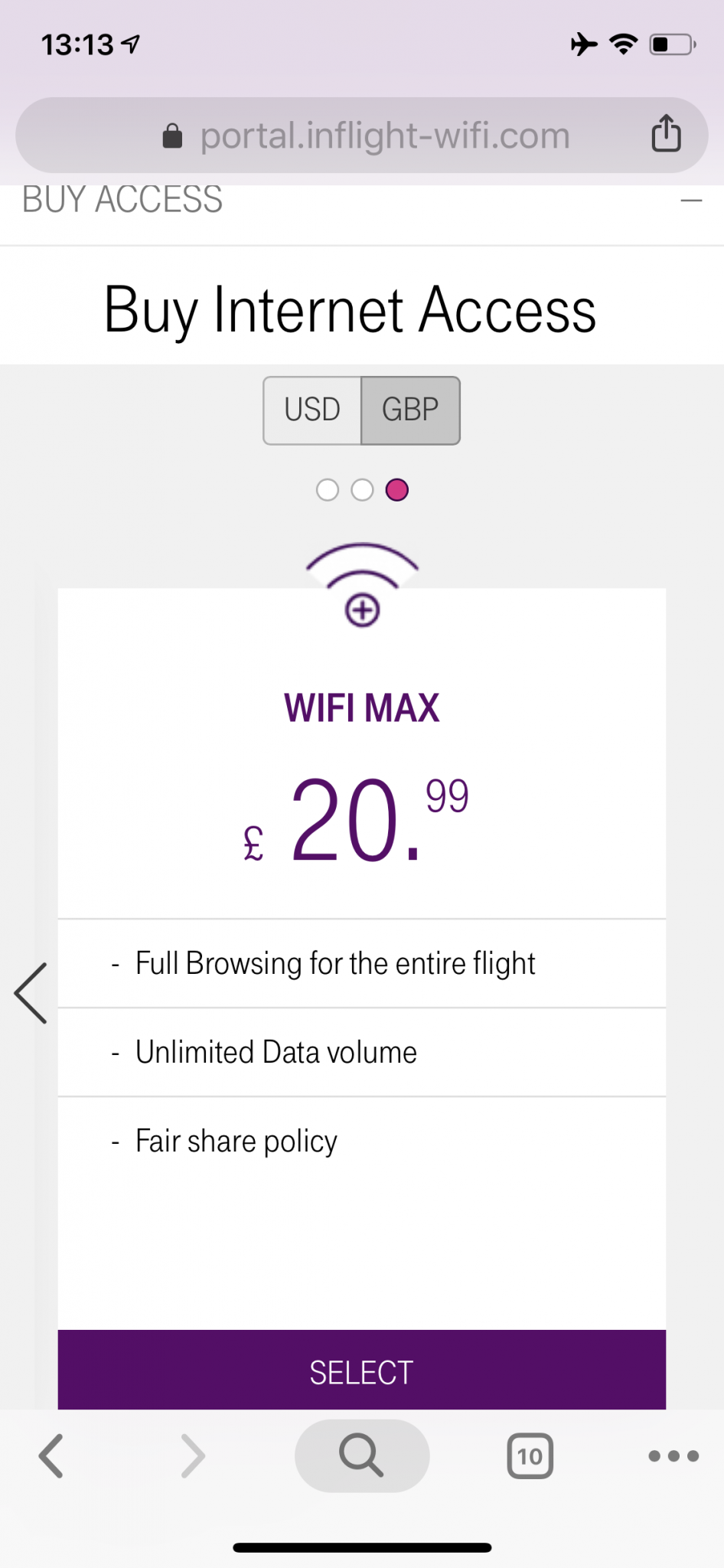Switch currency to GBP
Screen dimensions: 724x1568
point(411,410)
